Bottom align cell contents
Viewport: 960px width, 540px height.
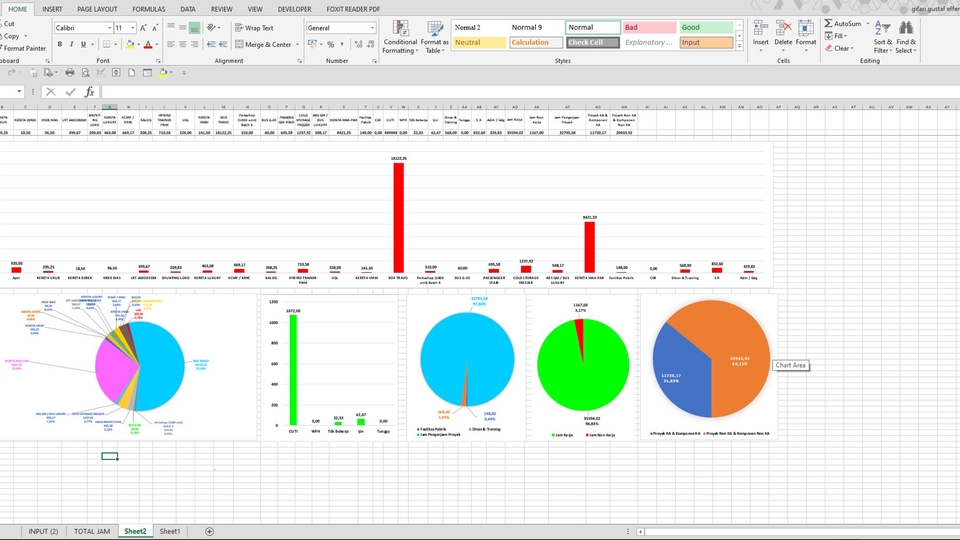[x=194, y=28]
